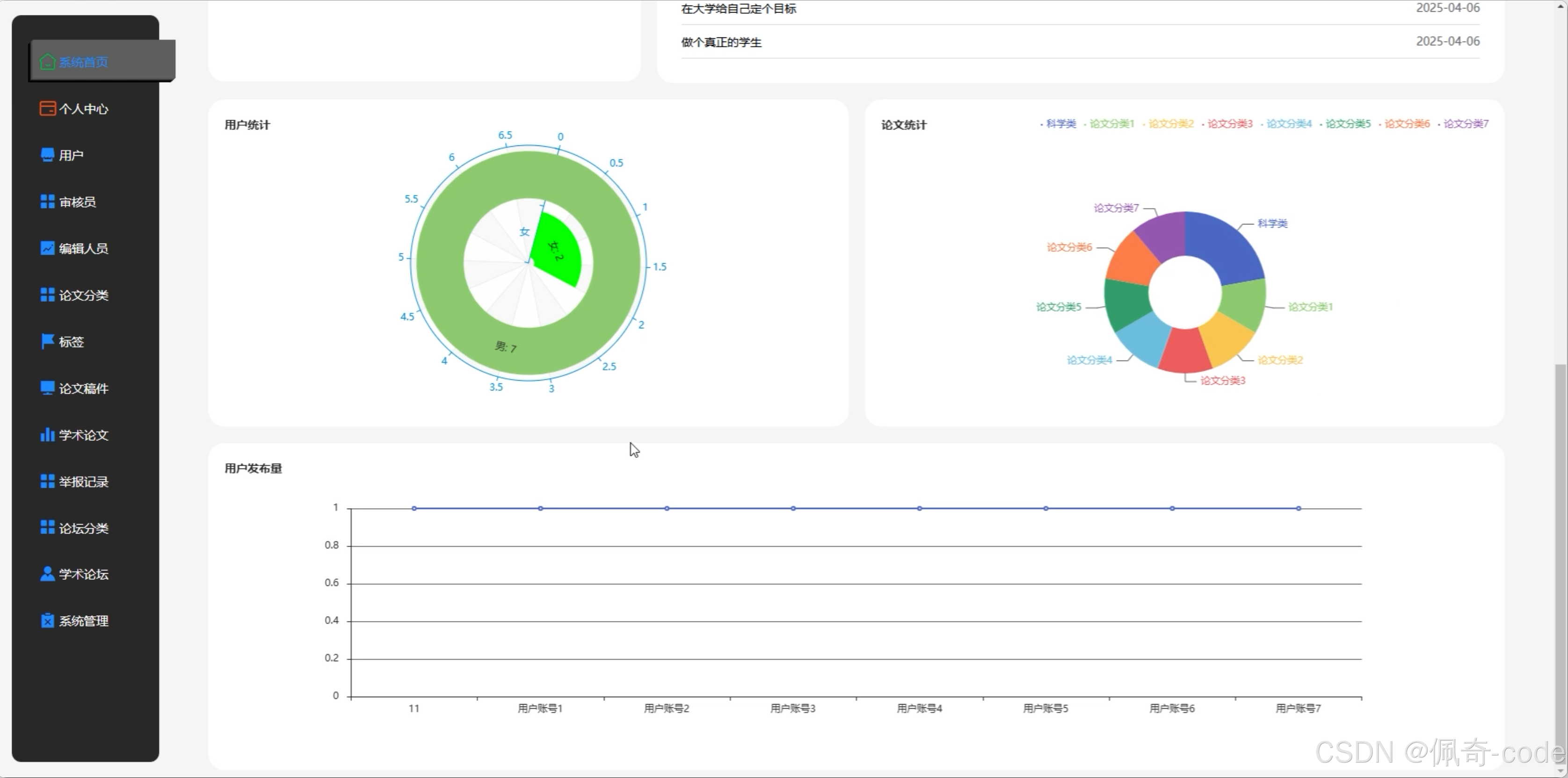Click the 学术论文 bar chart icon
The image size is (1568, 778).
(47, 435)
